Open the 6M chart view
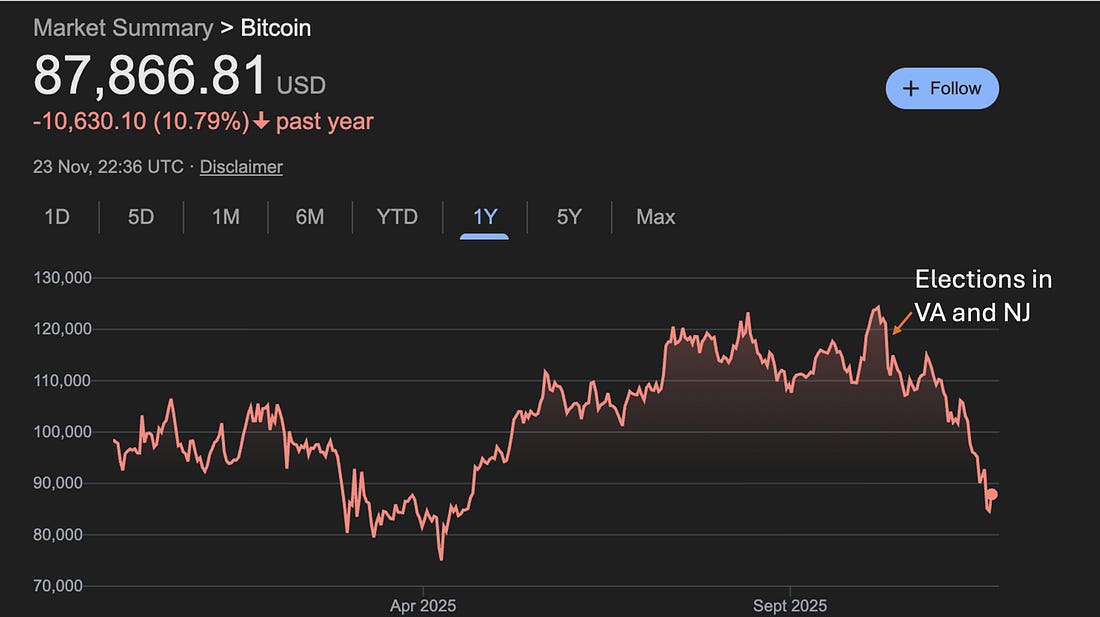The width and height of the screenshot is (1100, 617). [309, 216]
